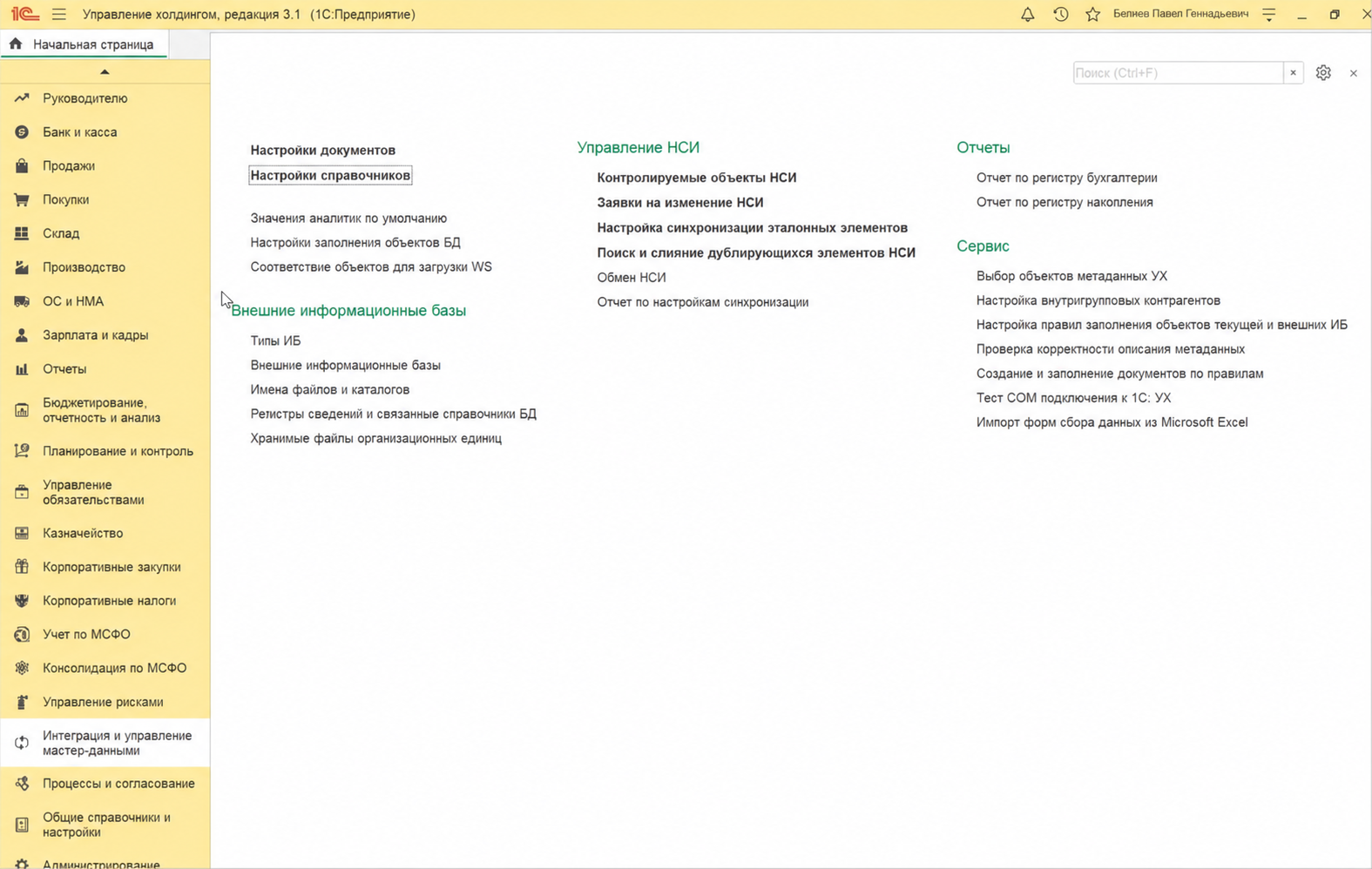
Task: Click the Планирование и контроль icon
Action: (x=22, y=451)
